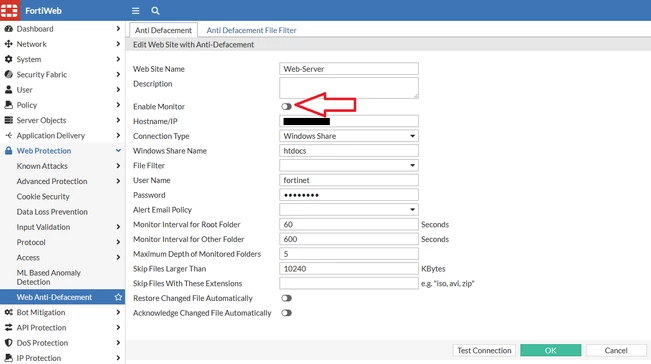Open the File Filter dropdown

[x=349, y=166]
